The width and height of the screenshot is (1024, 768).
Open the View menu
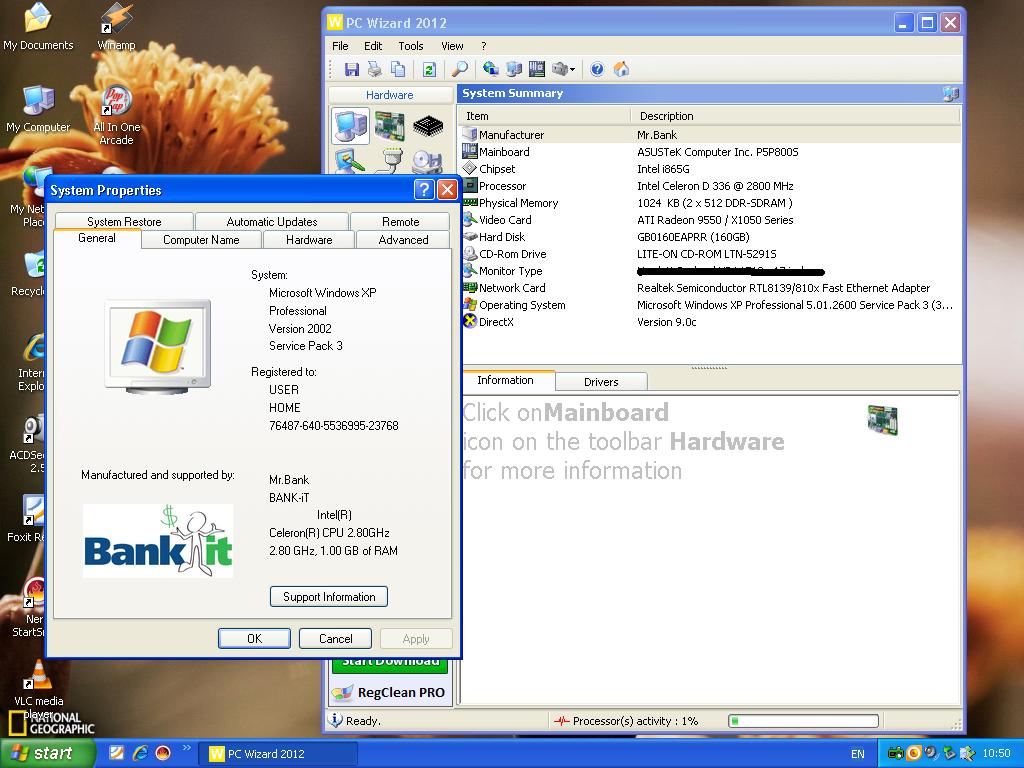click(x=452, y=46)
